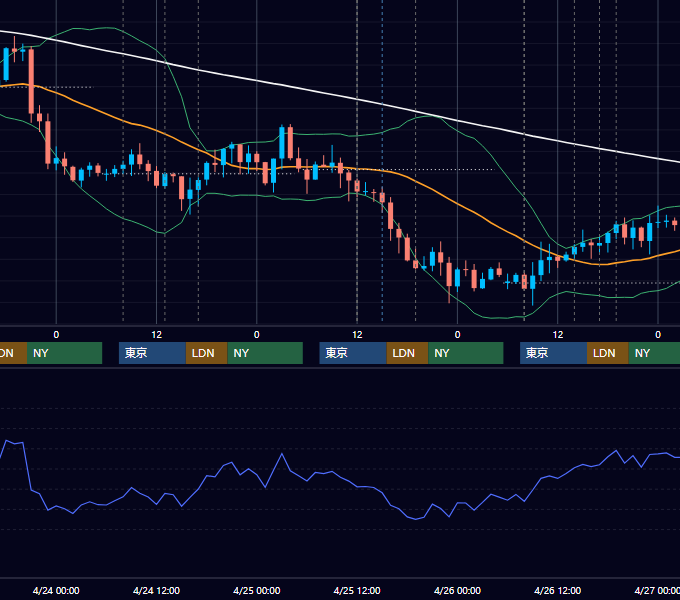680x600 pixels.
Task: Click the 4/26 00:00 date label
Action: coord(457,590)
